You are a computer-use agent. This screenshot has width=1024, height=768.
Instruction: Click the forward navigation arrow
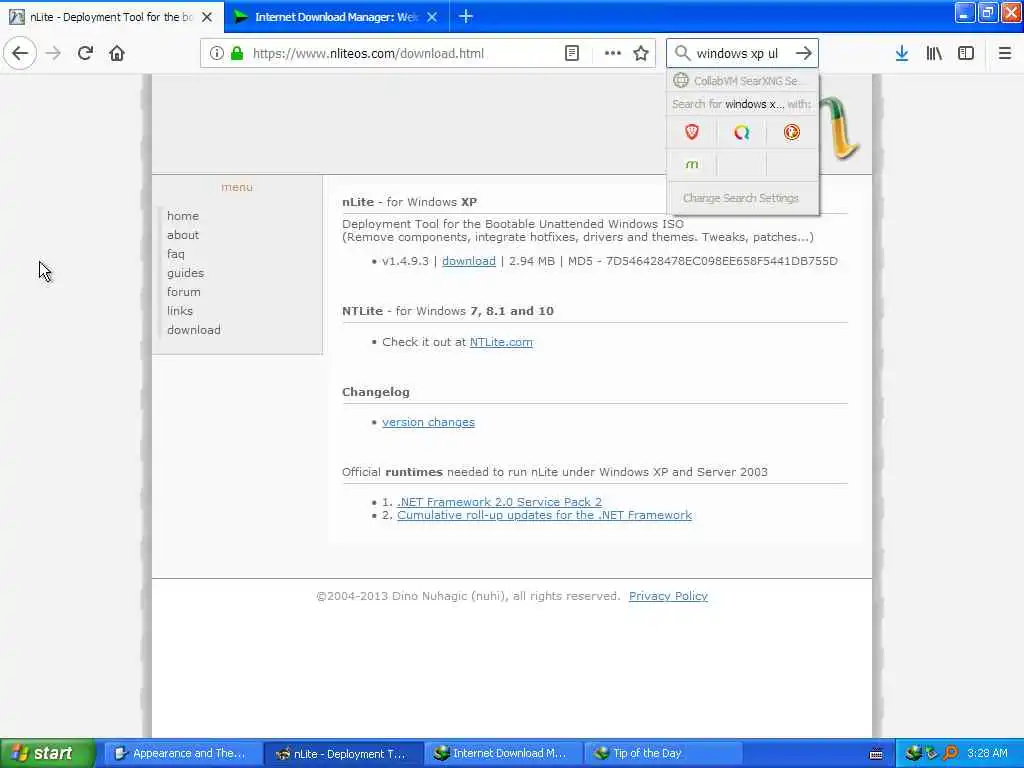[x=54, y=53]
